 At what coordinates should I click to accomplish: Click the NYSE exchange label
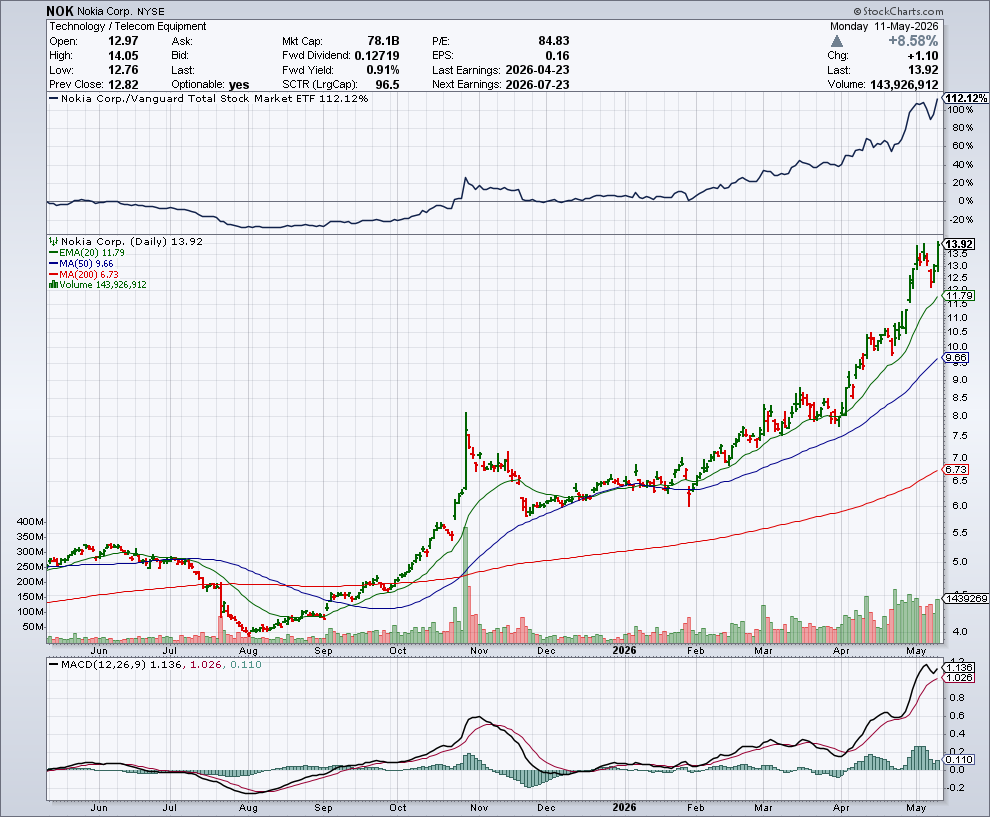tap(151, 11)
